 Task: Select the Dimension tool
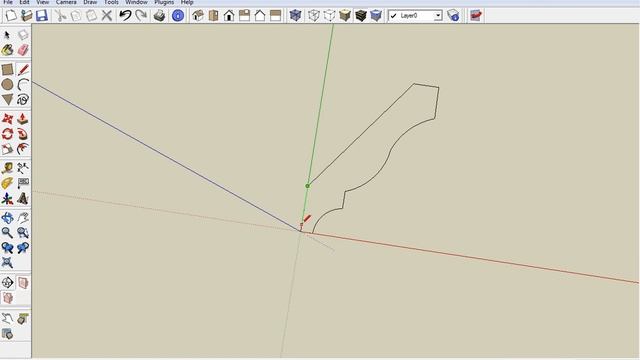click(23, 168)
